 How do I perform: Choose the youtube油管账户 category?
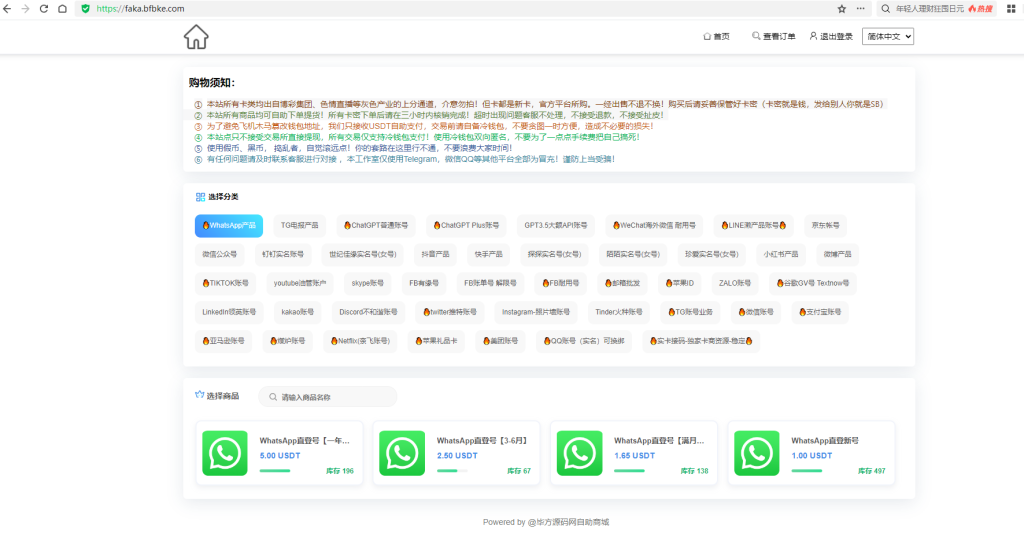click(x=300, y=283)
